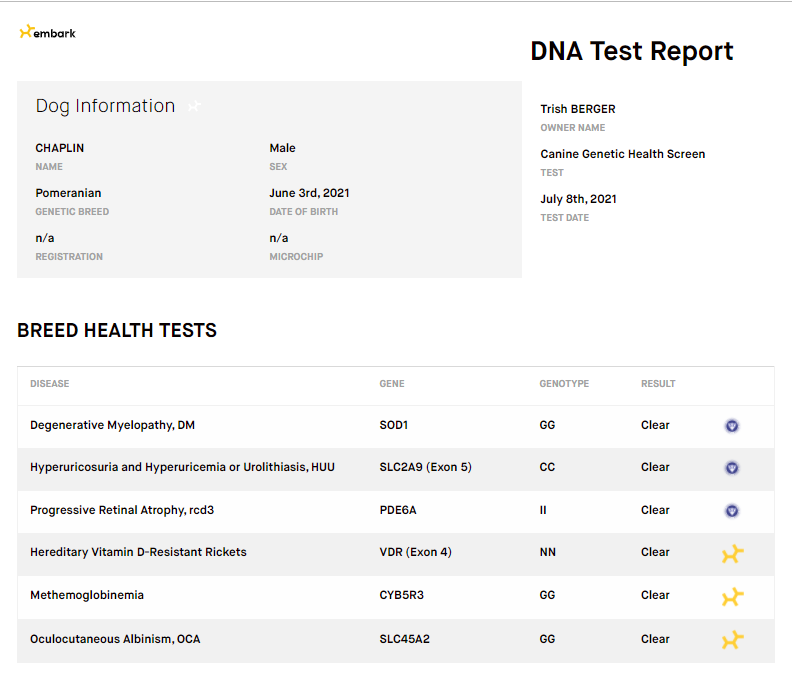This screenshot has height=680, width=792.
Task: Click the Embark icon in Vitamin D-Resistant Rickets row
Action: tap(732, 554)
